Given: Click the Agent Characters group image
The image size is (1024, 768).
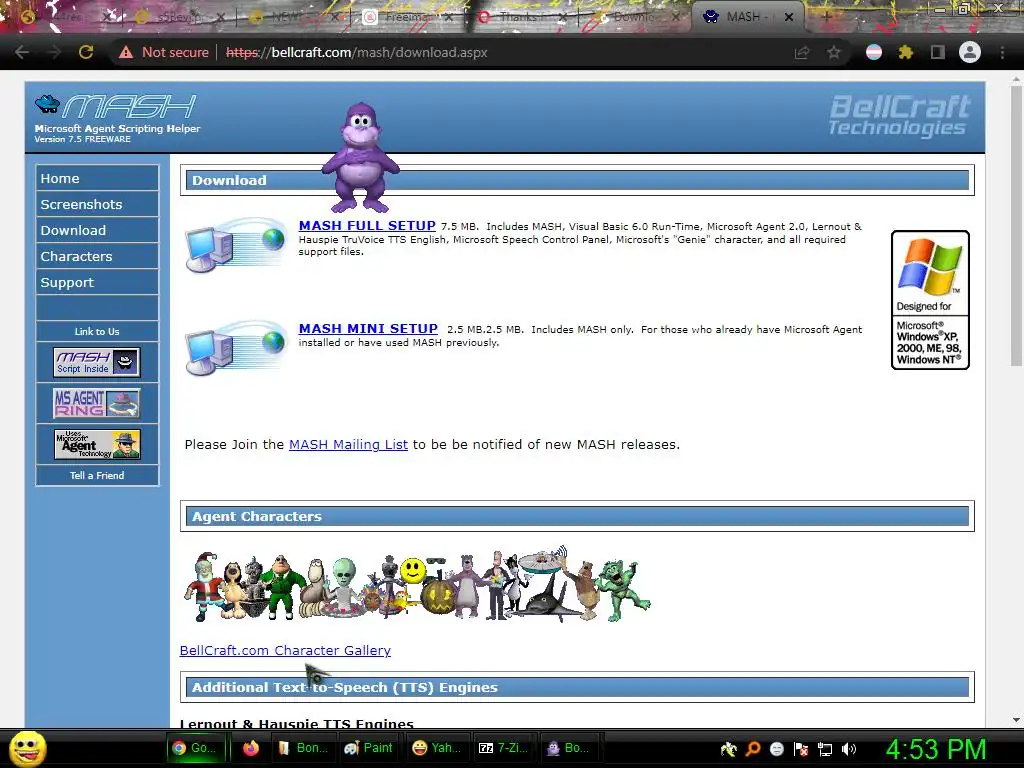Looking at the screenshot, I should [417, 584].
